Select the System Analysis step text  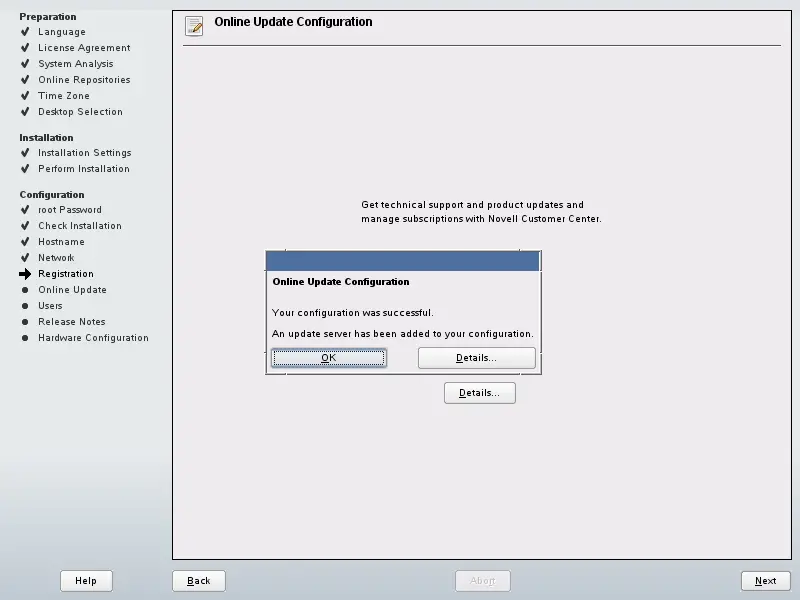tap(76, 64)
